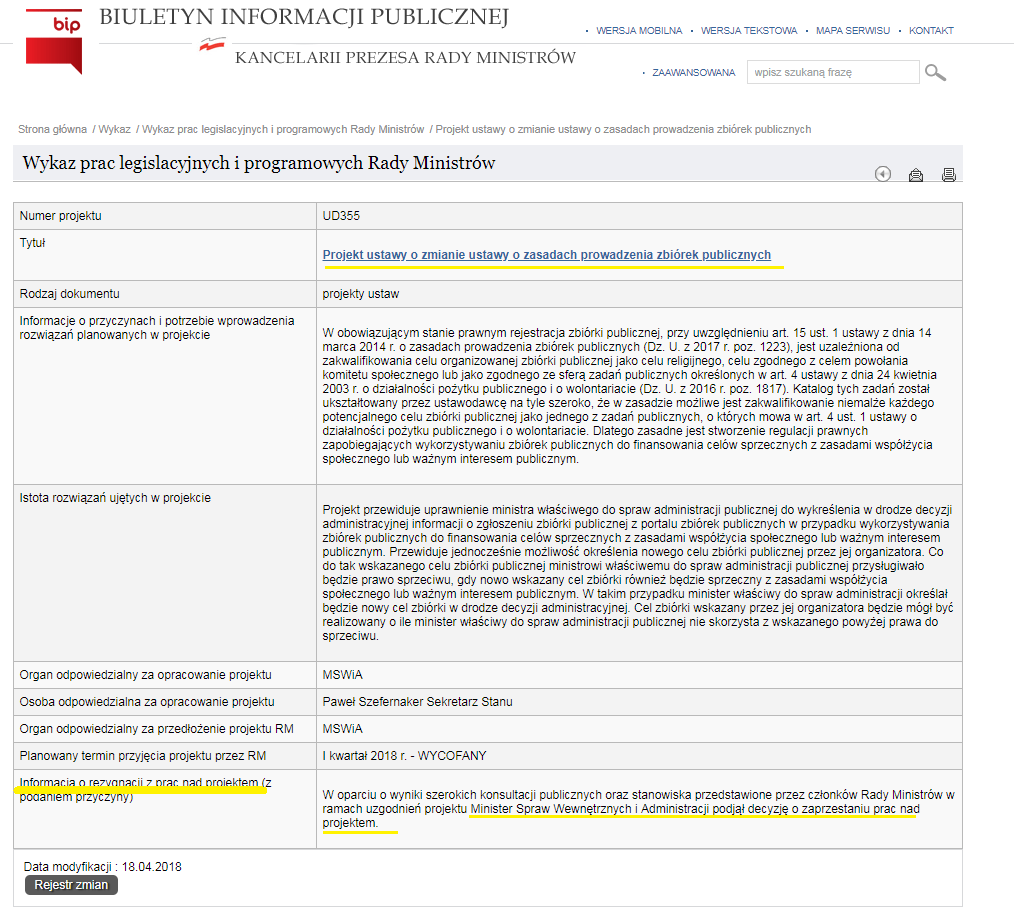Screen dimensions: 1014x914
Task: Select 'I kwartał 2018 r. - WYCOFANY'
Action: click(x=404, y=756)
